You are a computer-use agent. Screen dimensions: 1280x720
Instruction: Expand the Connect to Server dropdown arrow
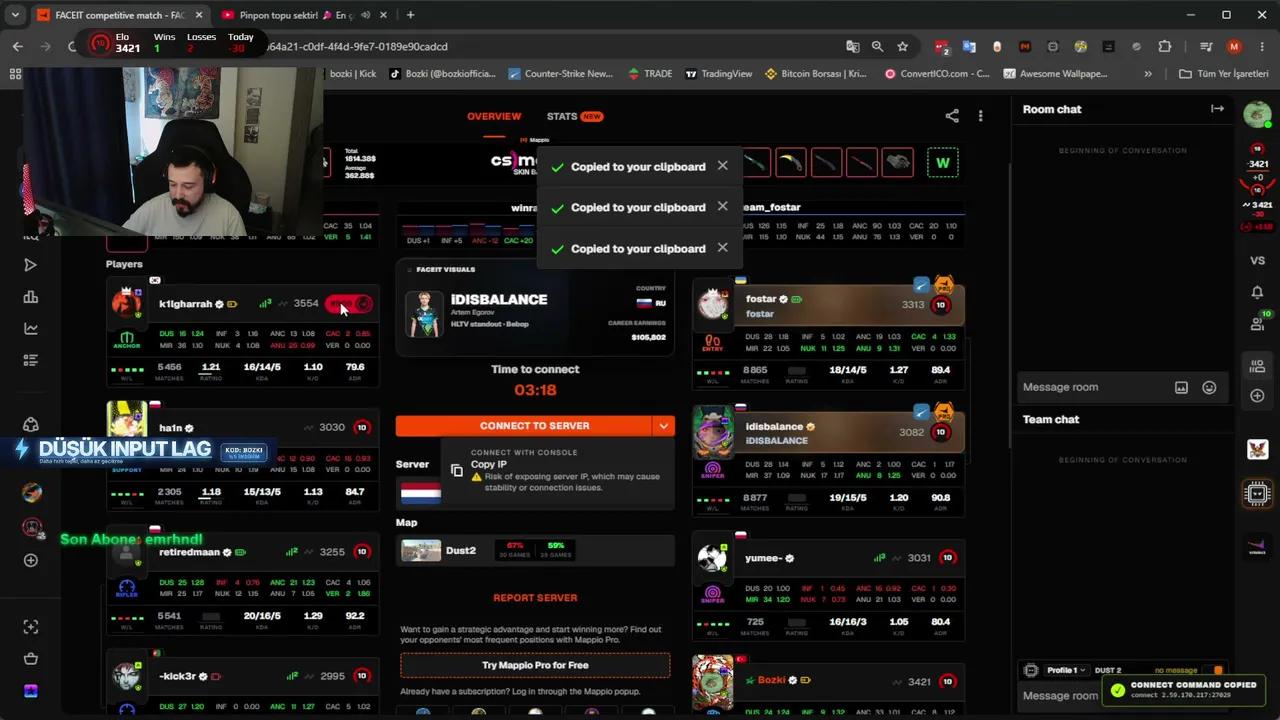point(663,426)
